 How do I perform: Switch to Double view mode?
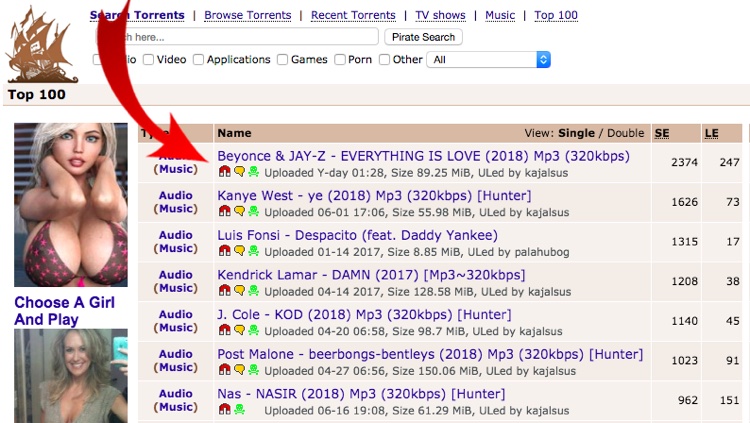pos(626,133)
